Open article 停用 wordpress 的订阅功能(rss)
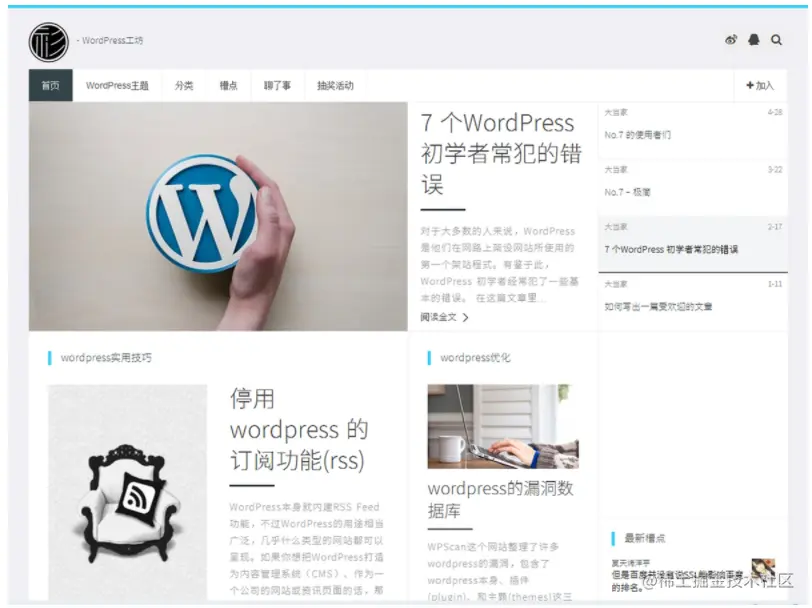812x608 pixels. [x=299, y=430]
